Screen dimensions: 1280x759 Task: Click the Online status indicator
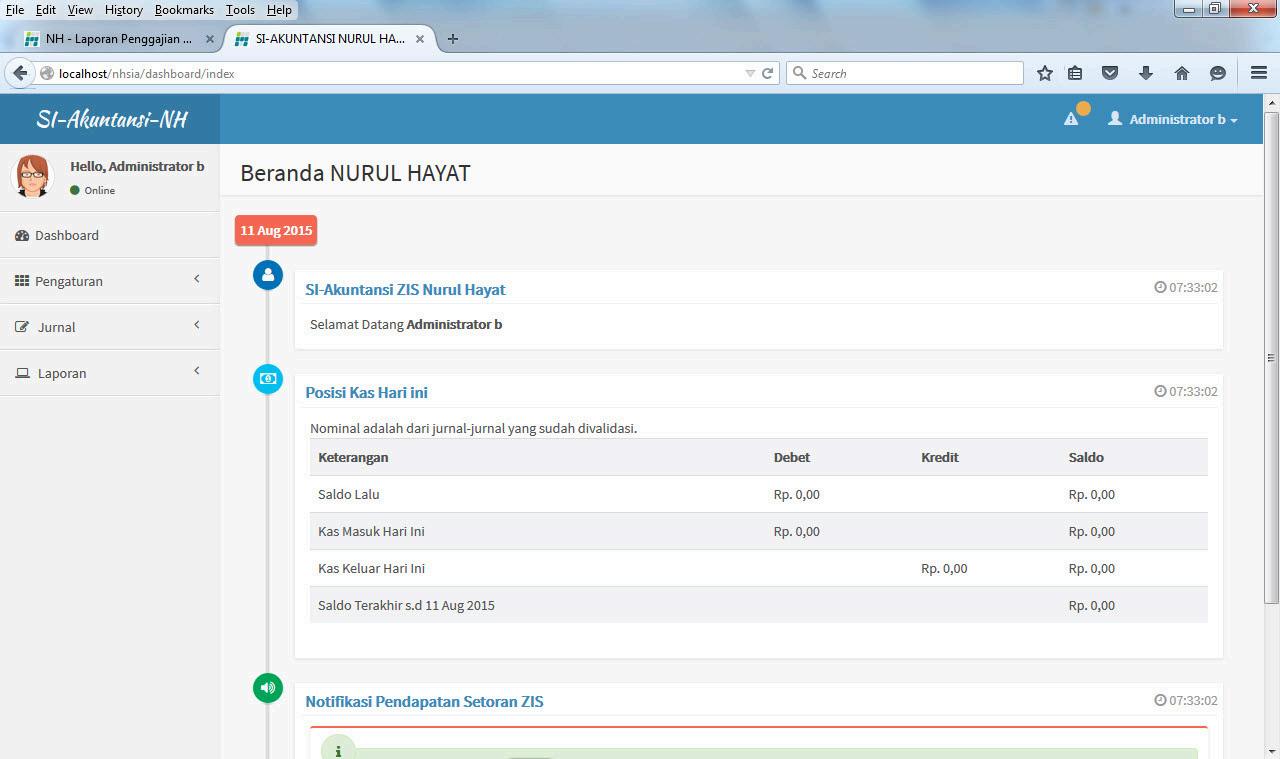click(92, 190)
